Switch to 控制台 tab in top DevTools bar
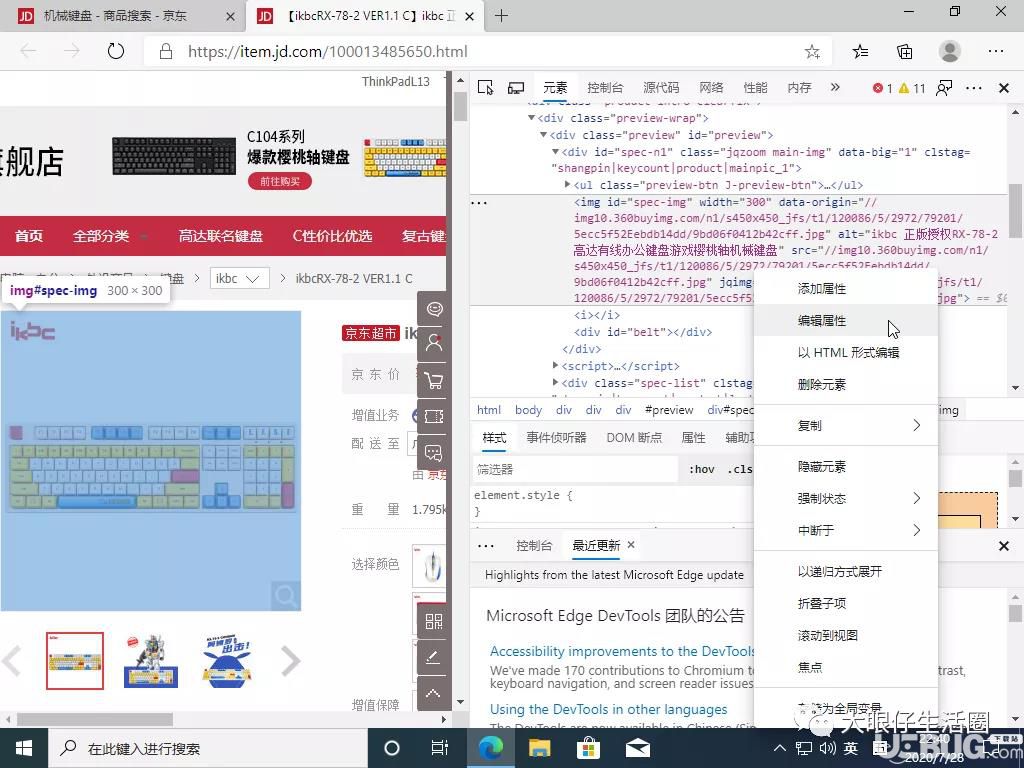The width and height of the screenshot is (1024, 768). coord(605,88)
